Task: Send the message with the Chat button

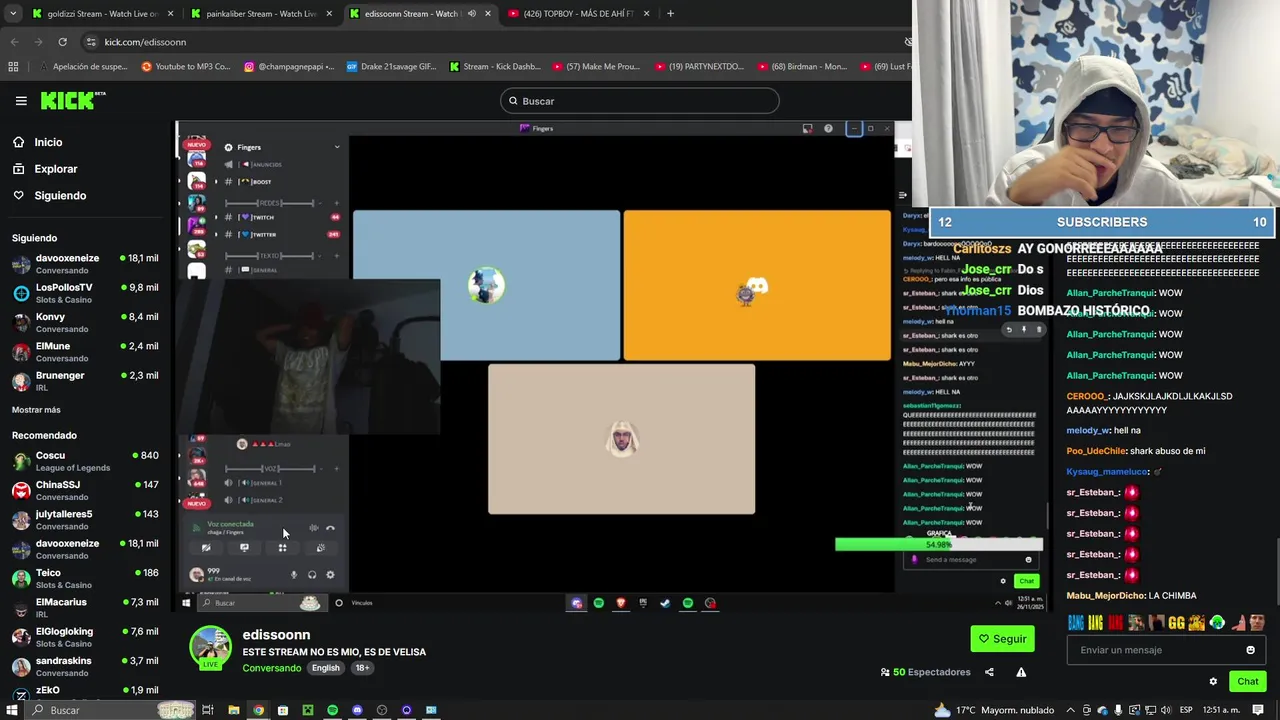Action: pyautogui.click(x=1247, y=682)
